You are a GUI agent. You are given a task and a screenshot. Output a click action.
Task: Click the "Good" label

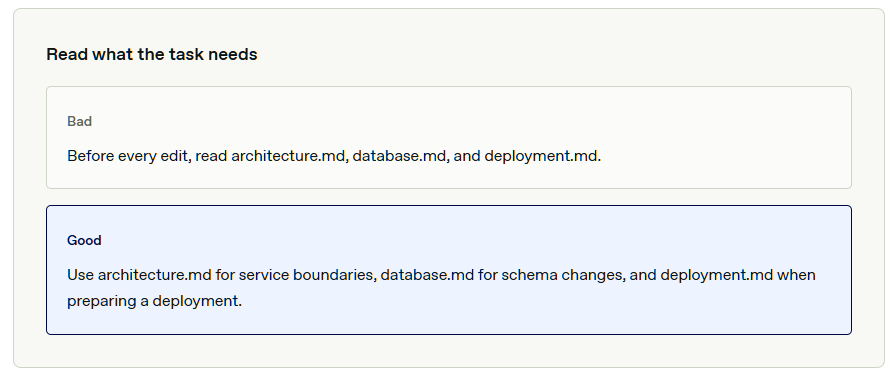(x=84, y=240)
